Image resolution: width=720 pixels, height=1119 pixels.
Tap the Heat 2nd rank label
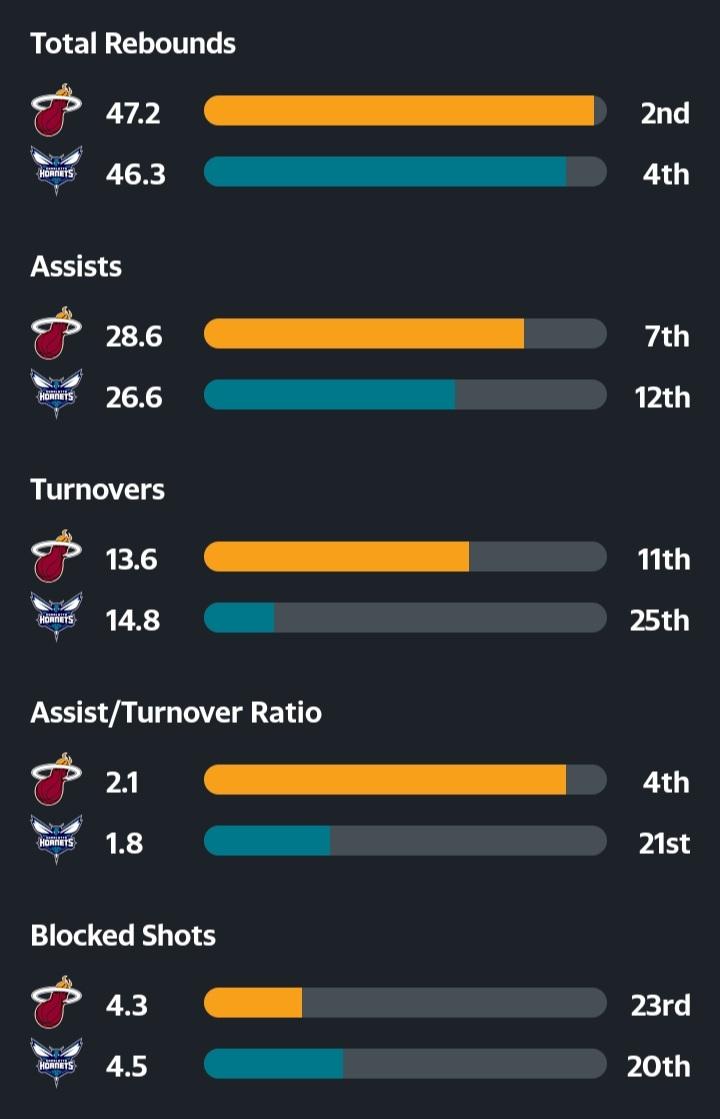coord(665,112)
